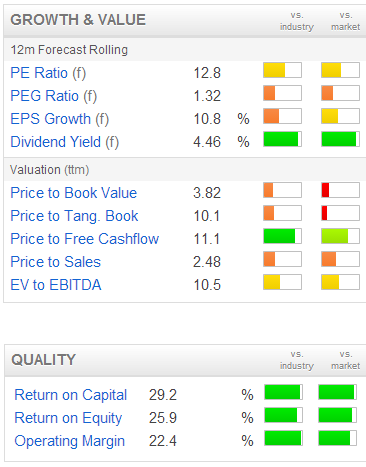
Task: Open the Price to Sales link
Action: click(56, 262)
